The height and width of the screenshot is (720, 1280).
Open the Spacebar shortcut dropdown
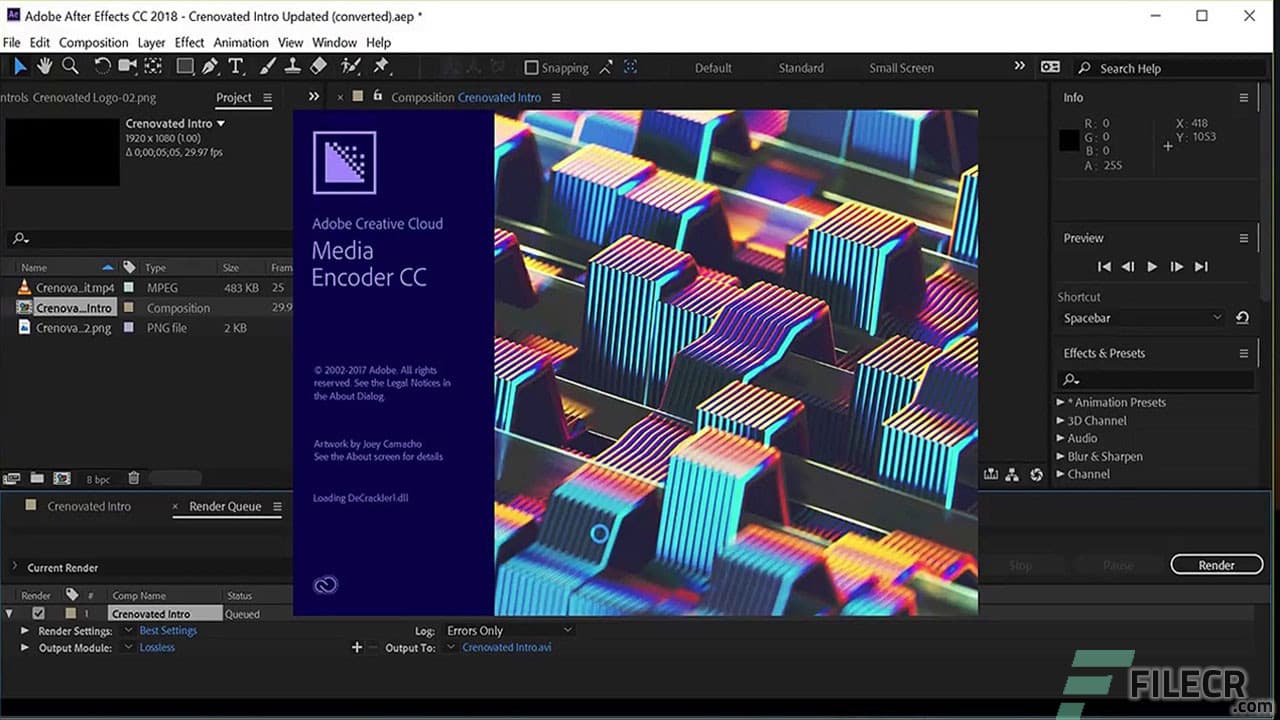[1140, 317]
